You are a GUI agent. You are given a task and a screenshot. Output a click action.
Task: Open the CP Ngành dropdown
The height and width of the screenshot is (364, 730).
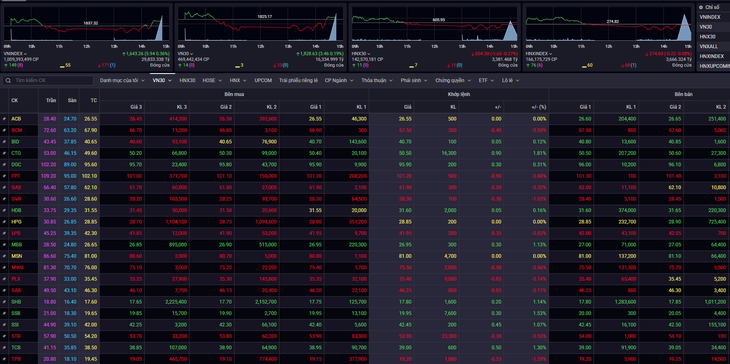(x=339, y=81)
